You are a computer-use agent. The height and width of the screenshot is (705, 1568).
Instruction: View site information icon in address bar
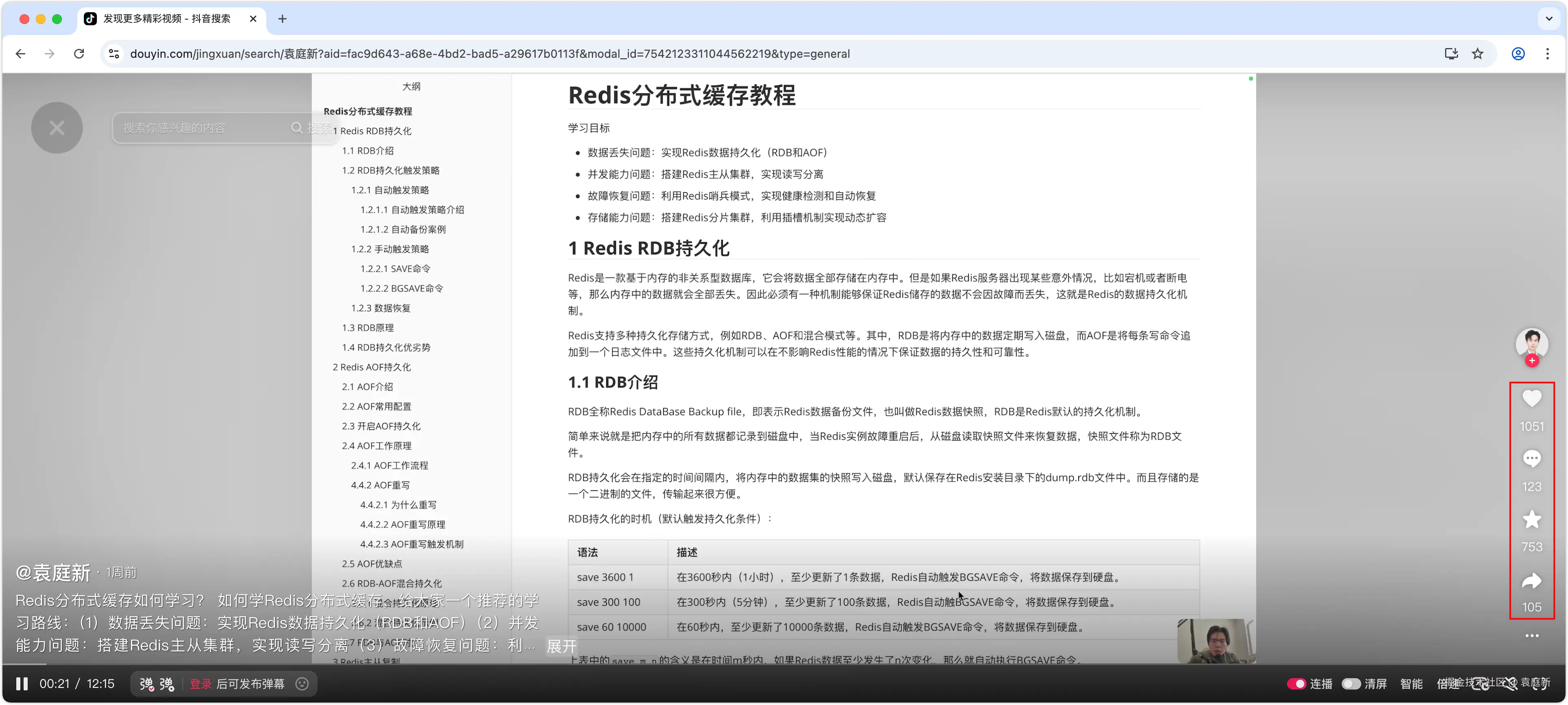pyautogui.click(x=114, y=54)
